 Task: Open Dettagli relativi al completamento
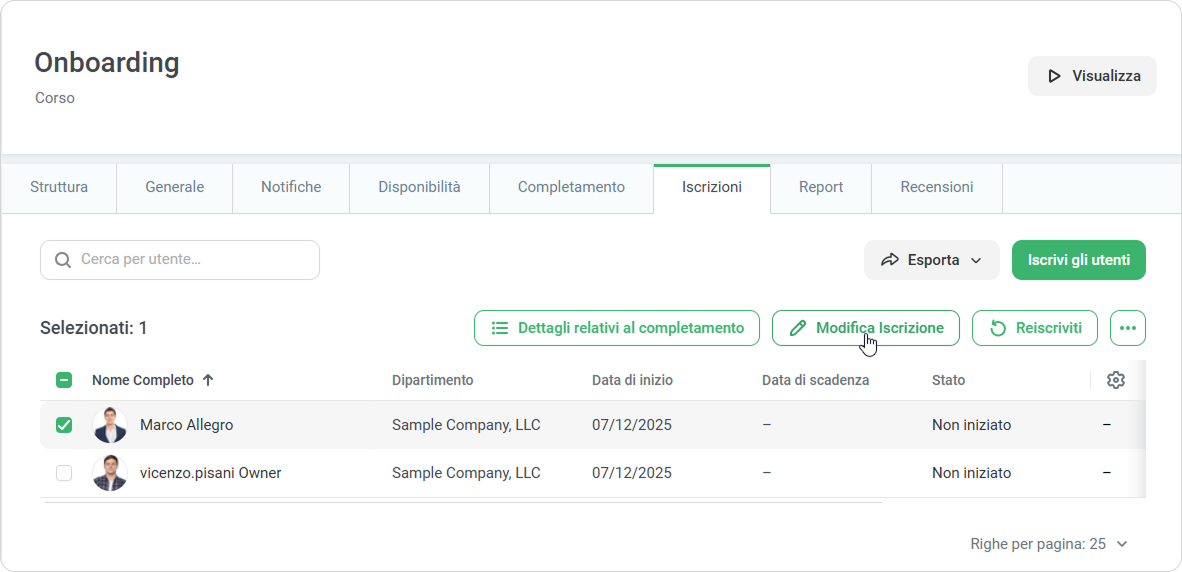click(x=617, y=328)
